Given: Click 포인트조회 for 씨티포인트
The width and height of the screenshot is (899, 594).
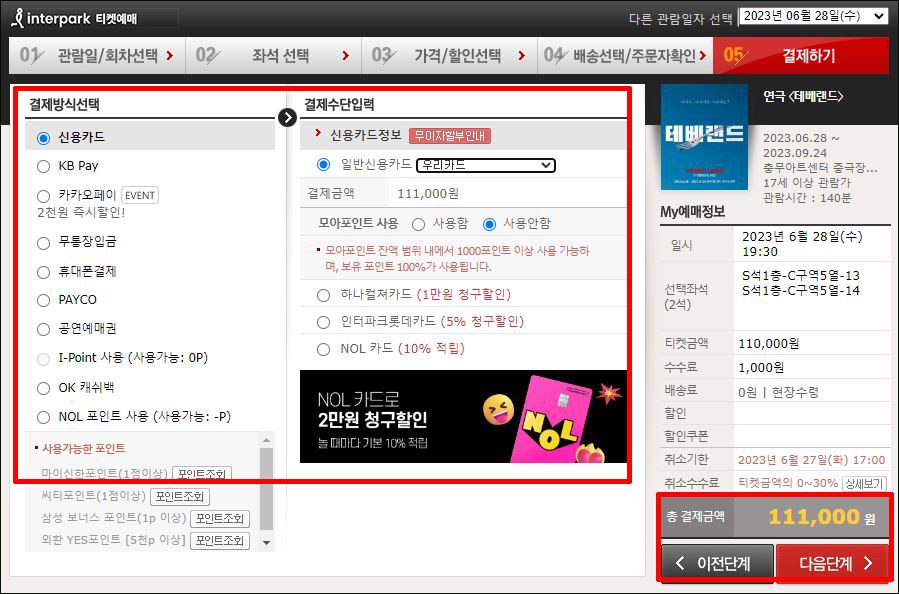Looking at the screenshot, I should pyautogui.click(x=180, y=497).
